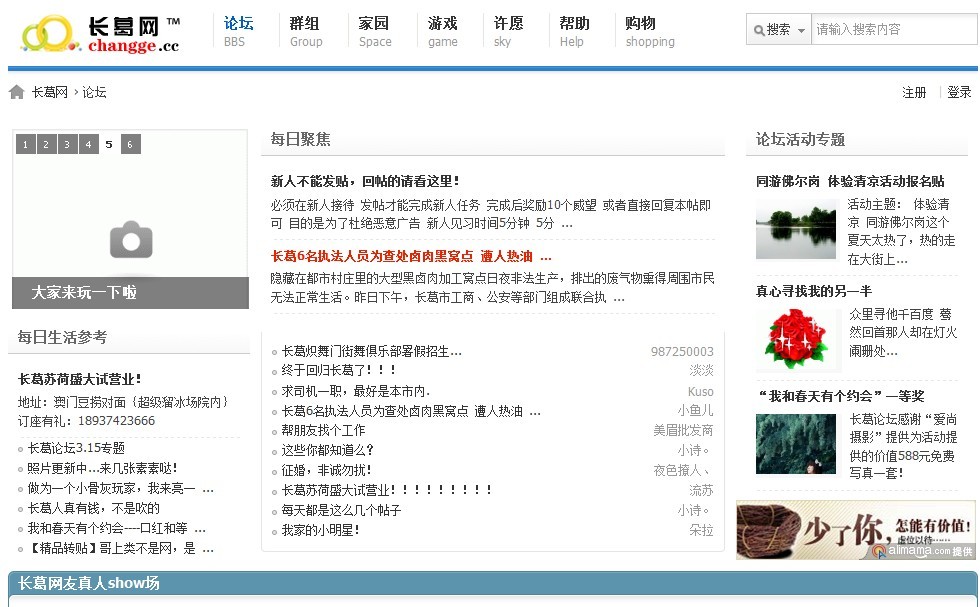Open the 家园 Space nav tab
This screenshot has width=980, height=607.
(375, 32)
